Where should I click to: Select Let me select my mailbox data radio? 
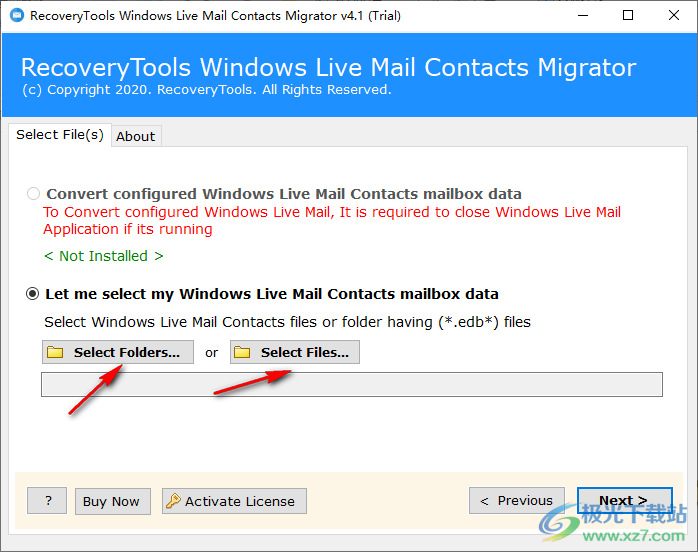tap(32, 294)
